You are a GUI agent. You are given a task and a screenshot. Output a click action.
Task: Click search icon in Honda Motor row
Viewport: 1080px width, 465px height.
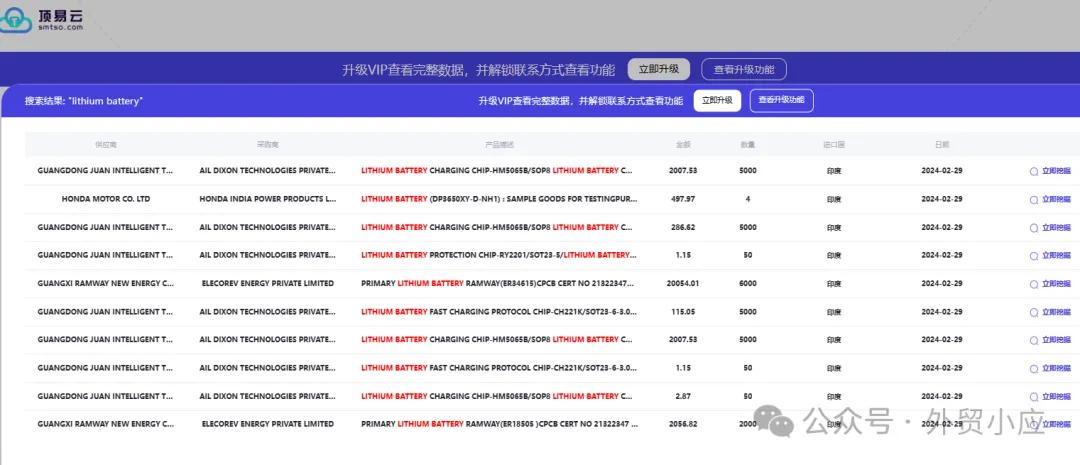click(1033, 200)
